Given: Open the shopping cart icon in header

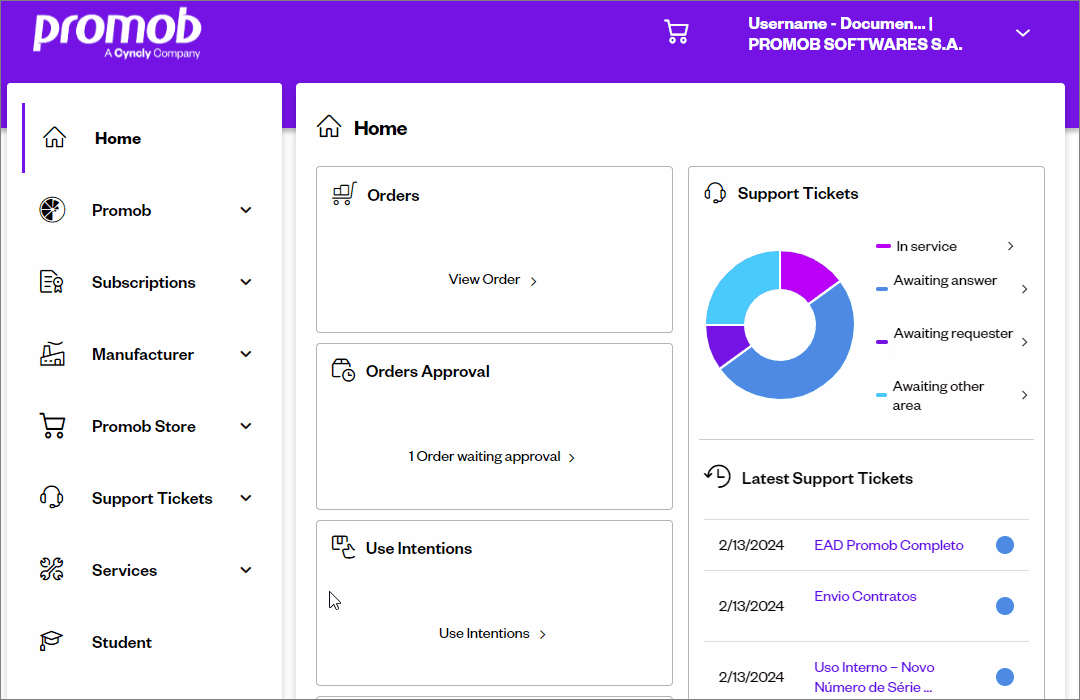Looking at the screenshot, I should click(676, 32).
